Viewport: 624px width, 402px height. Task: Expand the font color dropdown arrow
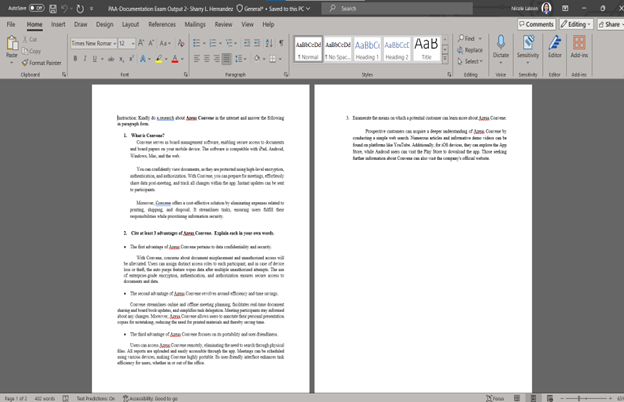coord(182,59)
